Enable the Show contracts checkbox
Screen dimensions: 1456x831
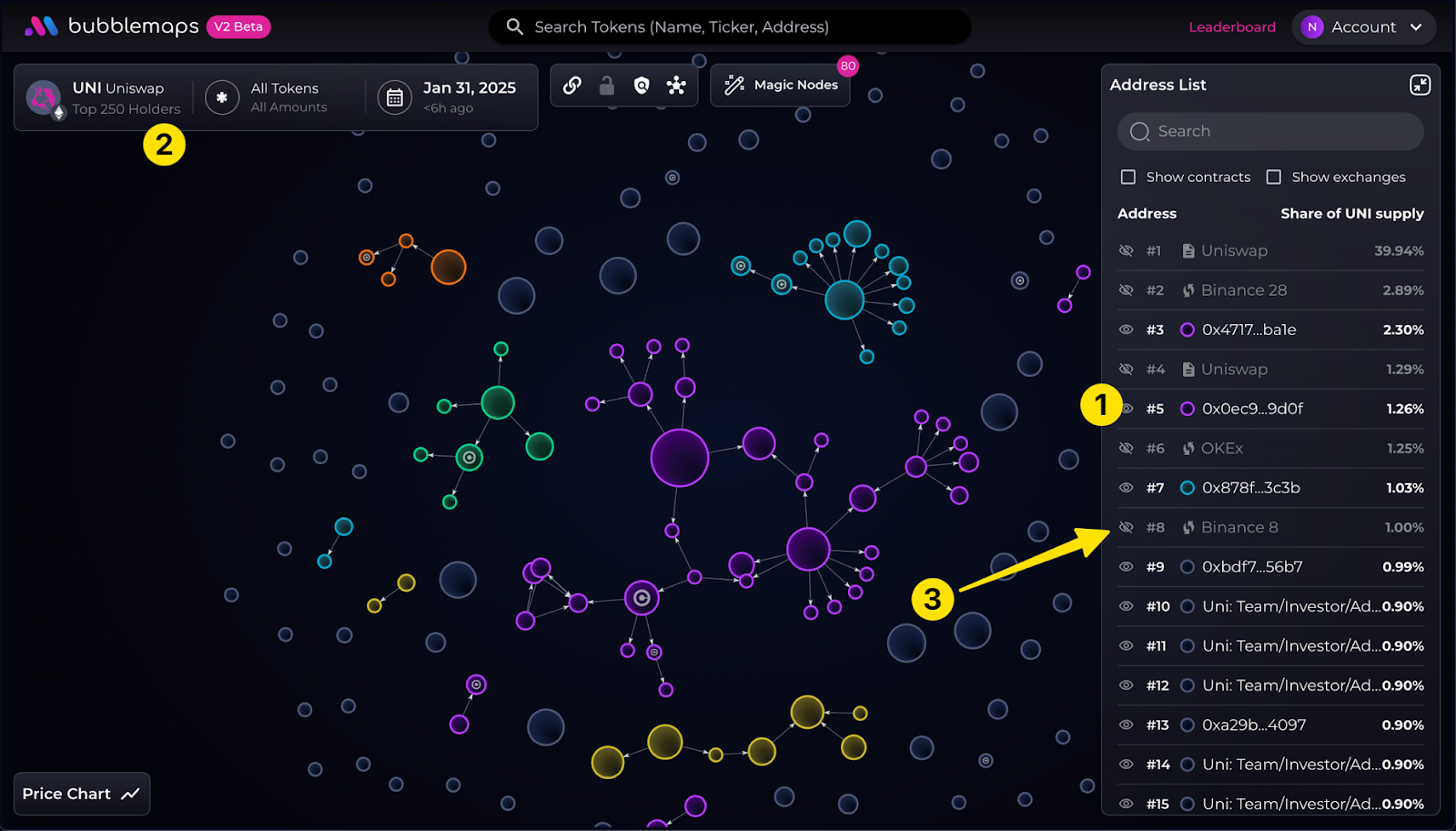(1128, 177)
